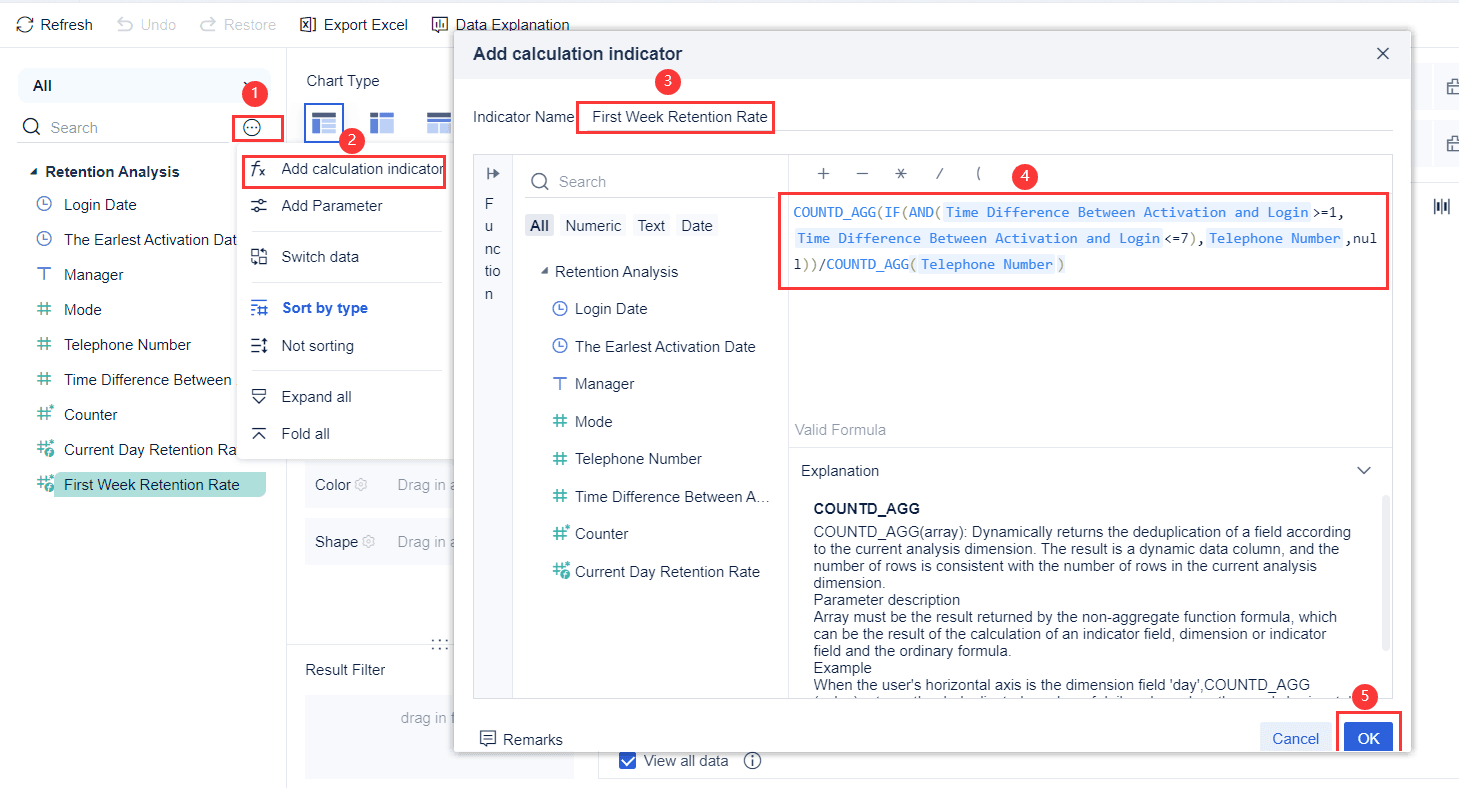
Task: Open Export Excel
Action: (x=353, y=24)
